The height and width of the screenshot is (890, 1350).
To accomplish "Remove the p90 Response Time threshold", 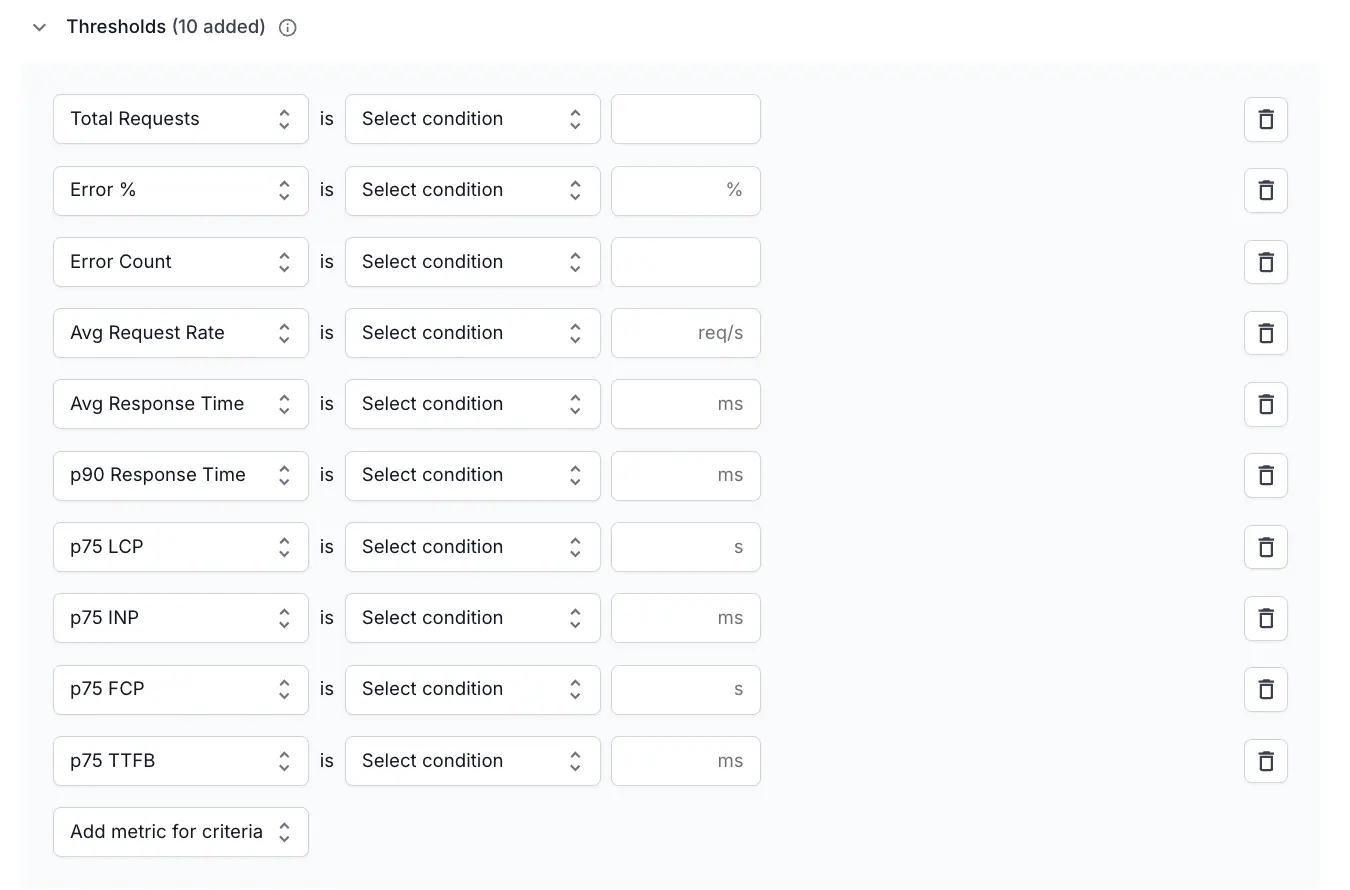I will pyautogui.click(x=1265, y=476).
